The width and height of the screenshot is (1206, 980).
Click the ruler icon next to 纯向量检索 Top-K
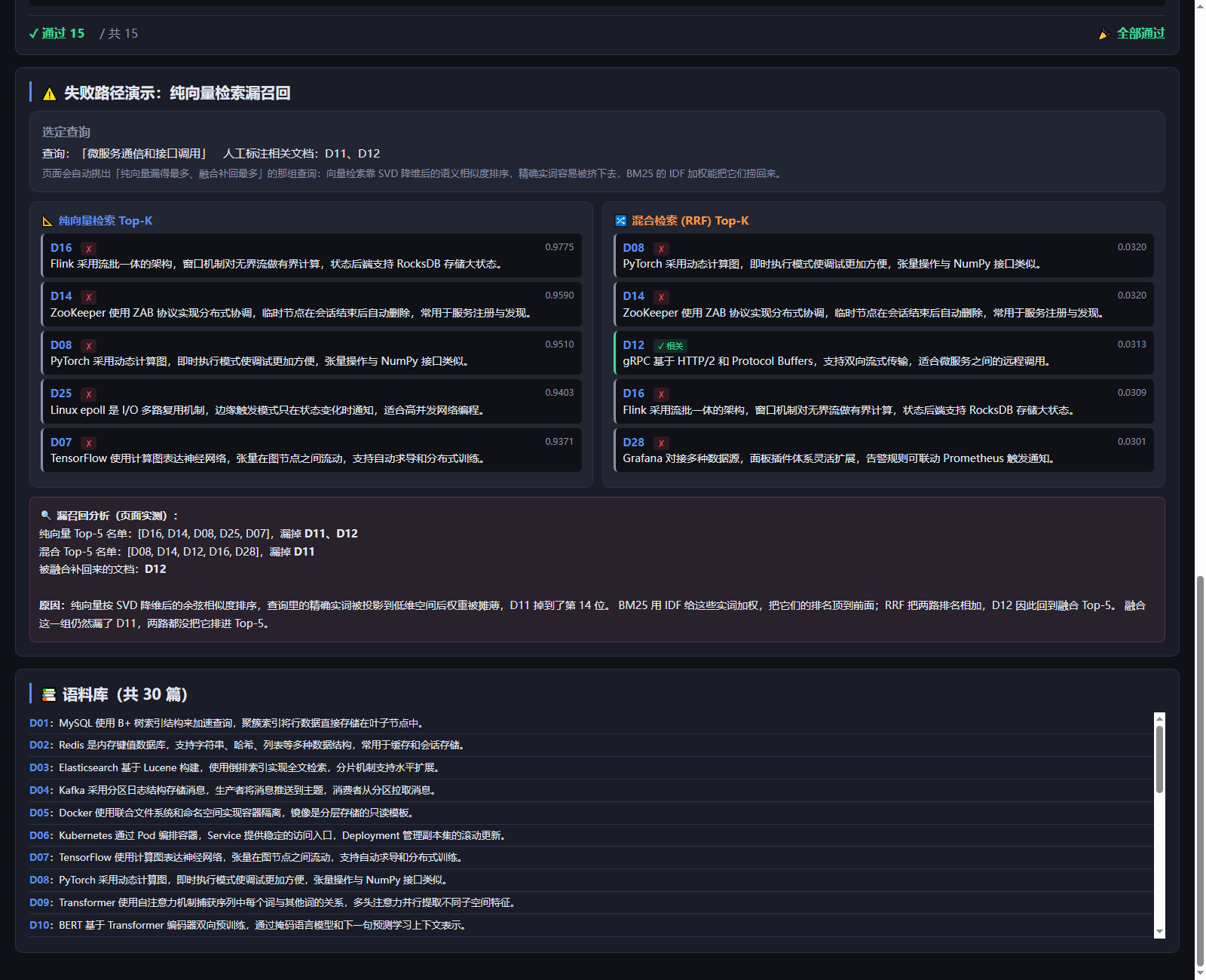click(x=47, y=221)
